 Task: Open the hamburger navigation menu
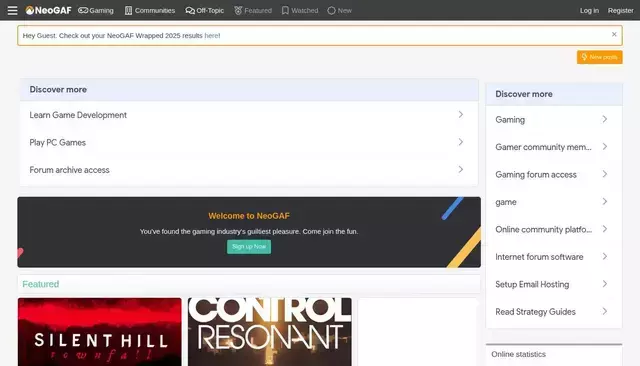(x=12, y=10)
